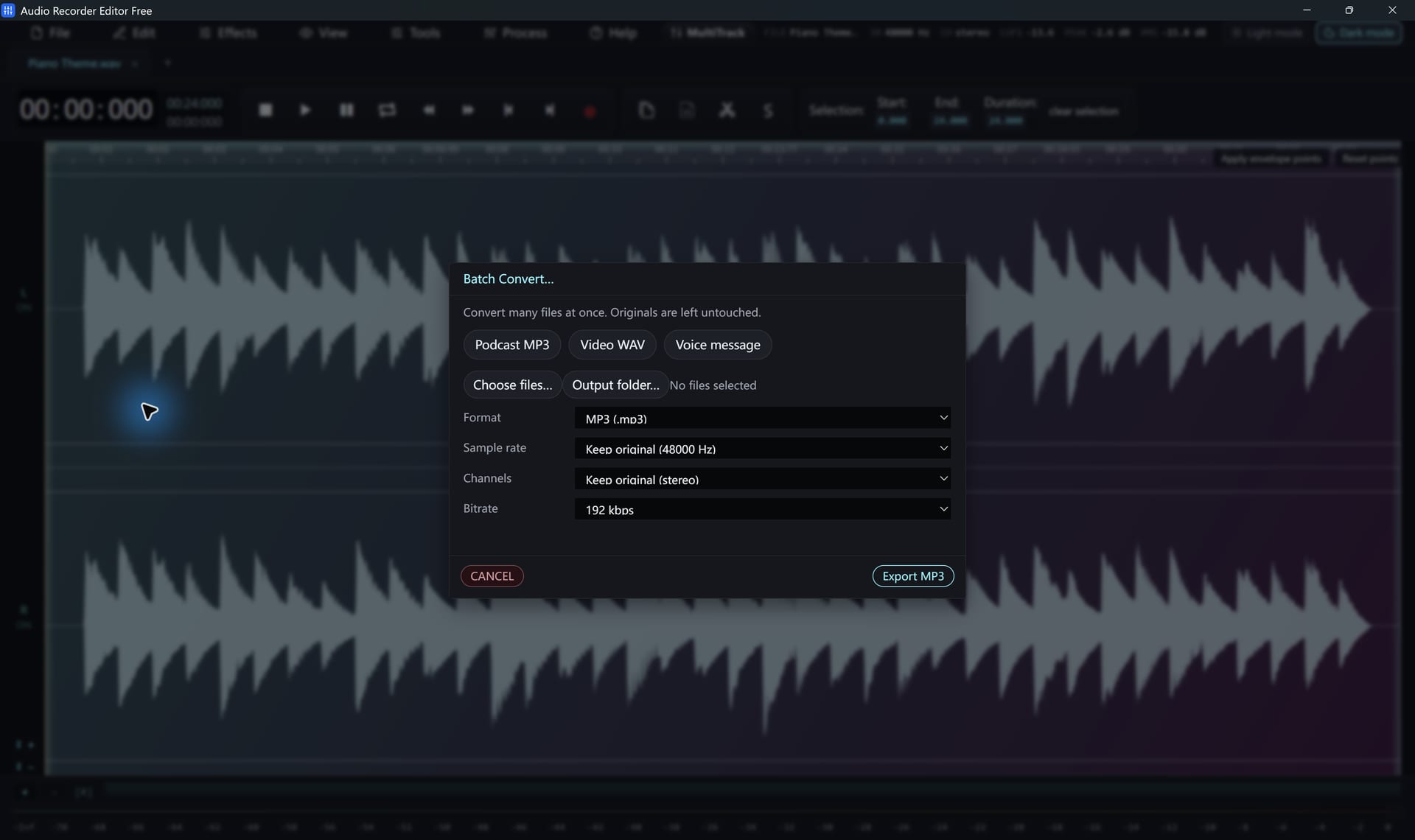Open the Bitrate dropdown at 192 kbps
The image size is (1415, 840).
[x=762, y=509]
